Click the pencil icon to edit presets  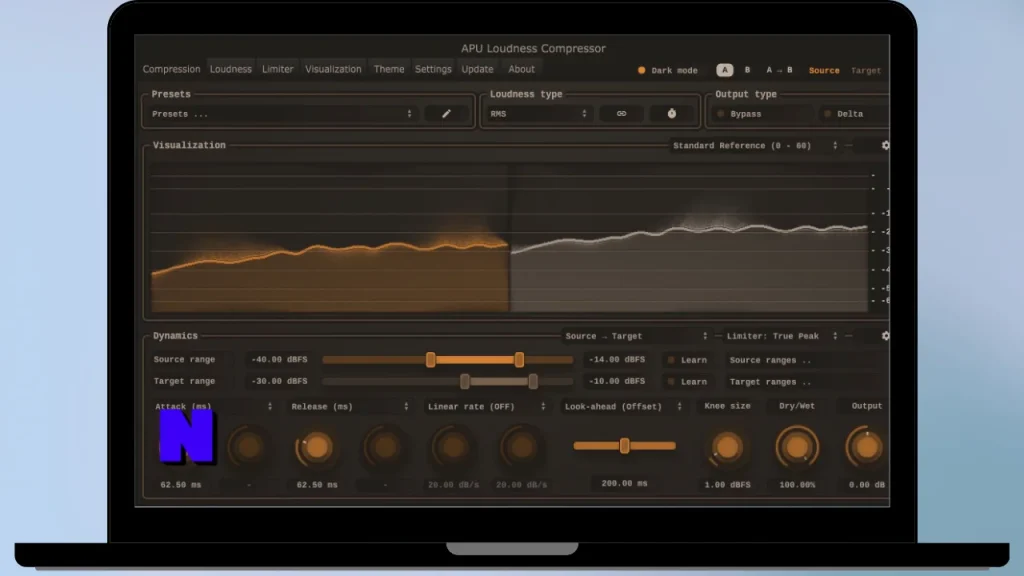pyautogui.click(x=447, y=114)
